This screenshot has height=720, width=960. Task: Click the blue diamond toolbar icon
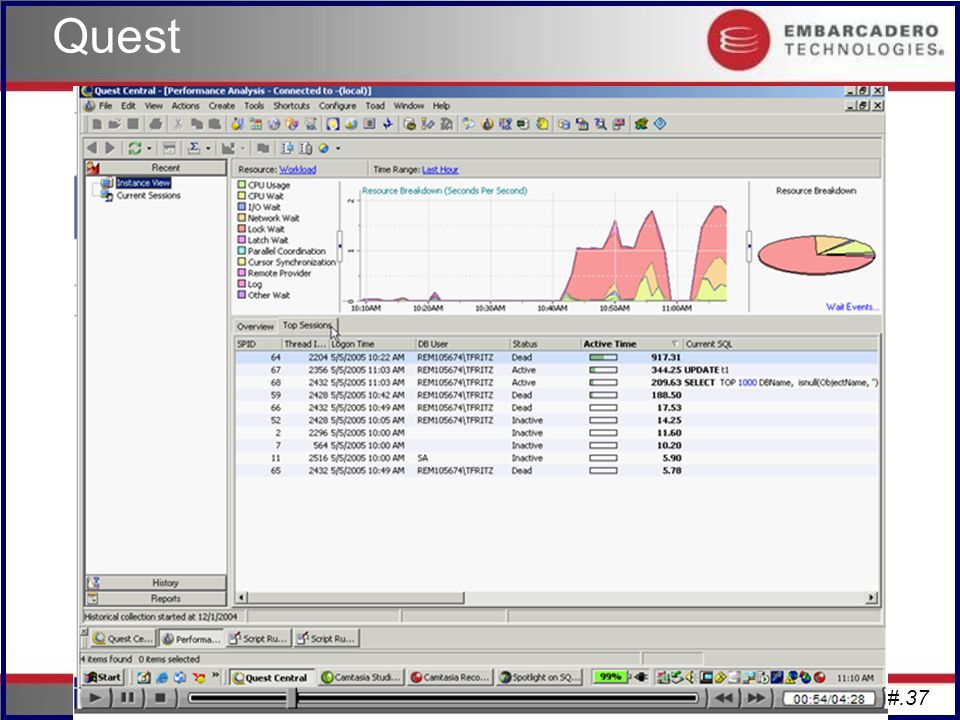point(659,124)
